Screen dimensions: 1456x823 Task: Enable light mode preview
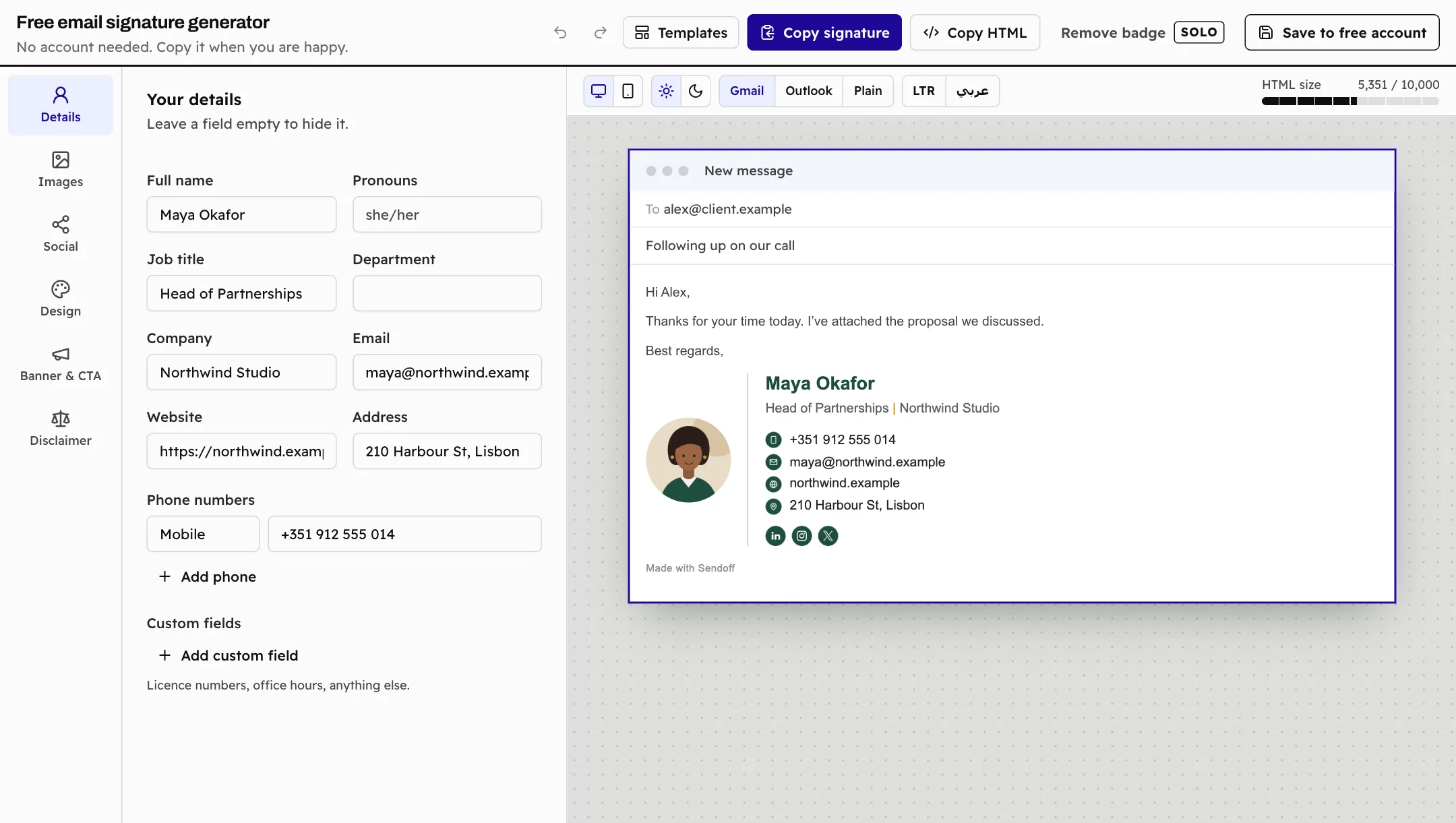[666, 91]
